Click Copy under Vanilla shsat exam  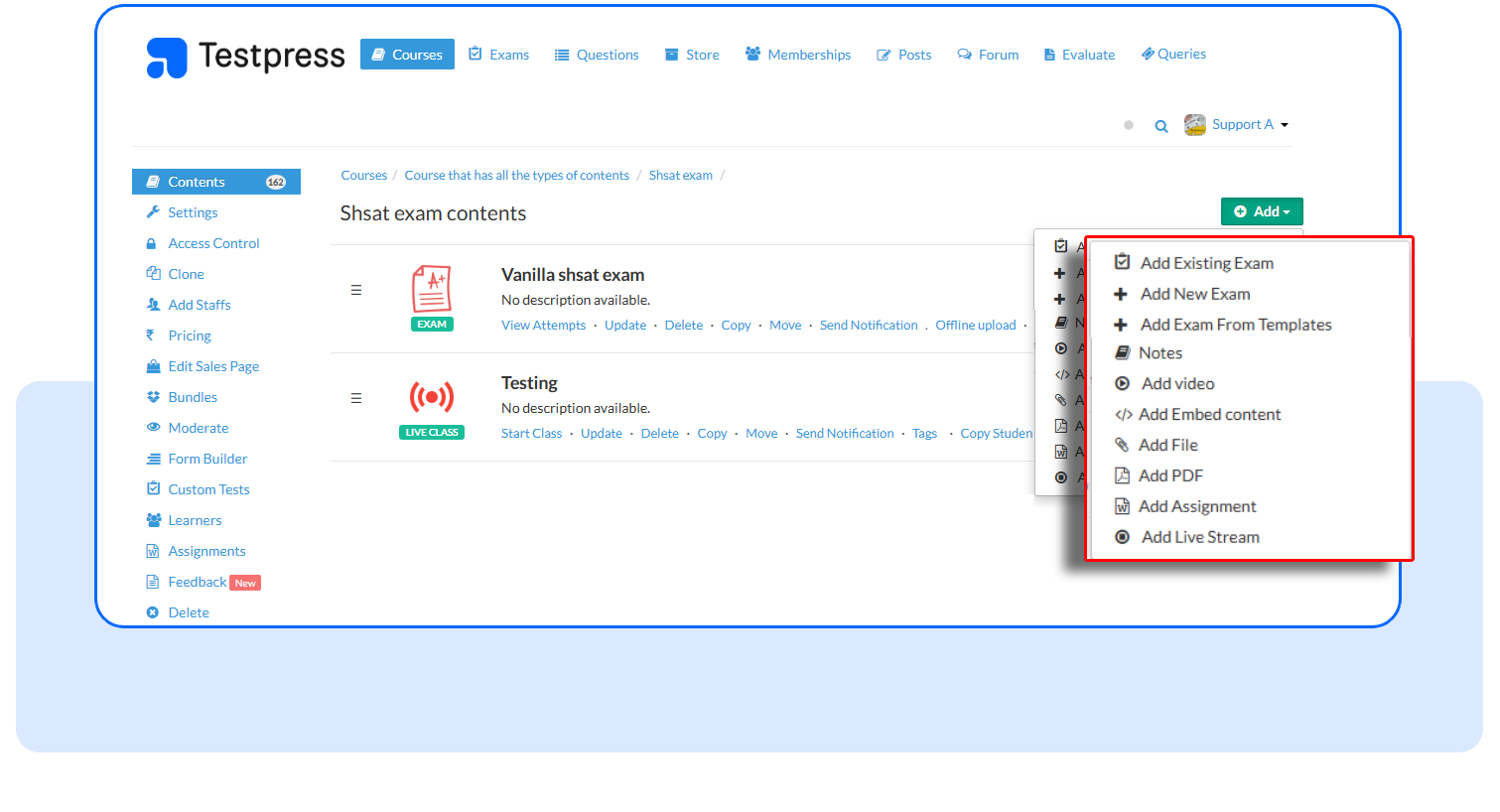tap(737, 326)
